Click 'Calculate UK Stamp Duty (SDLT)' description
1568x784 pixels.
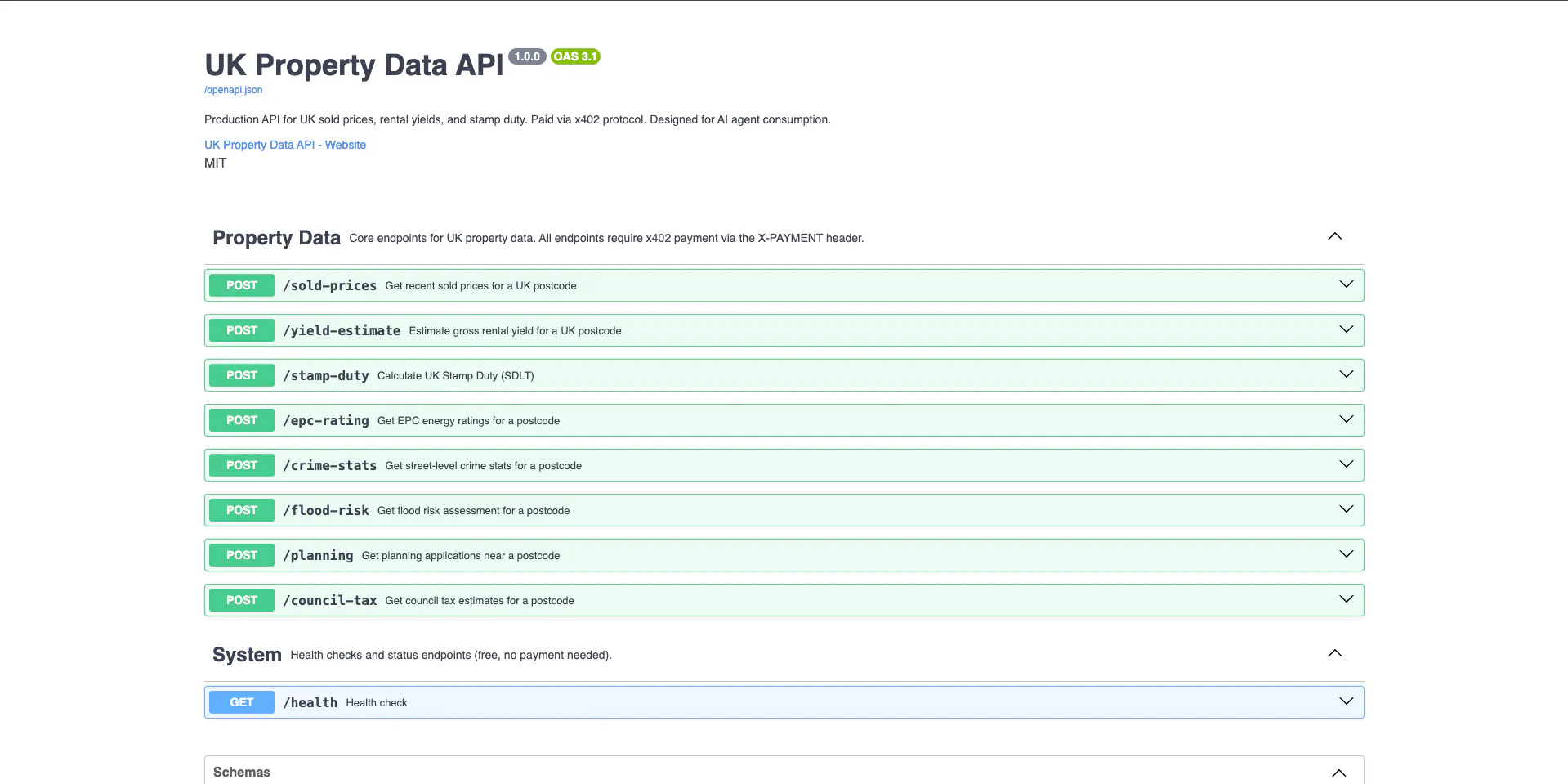(455, 375)
